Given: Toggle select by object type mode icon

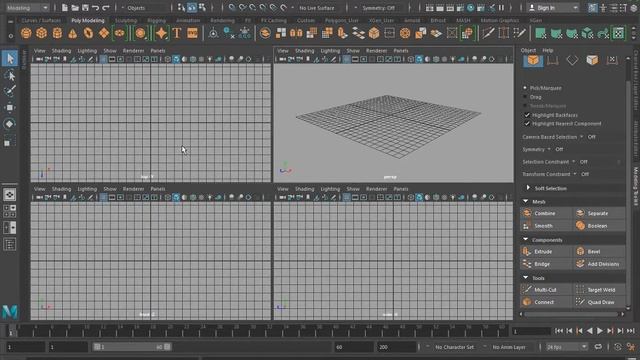Looking at the screenshot, I should coord(192,8).
